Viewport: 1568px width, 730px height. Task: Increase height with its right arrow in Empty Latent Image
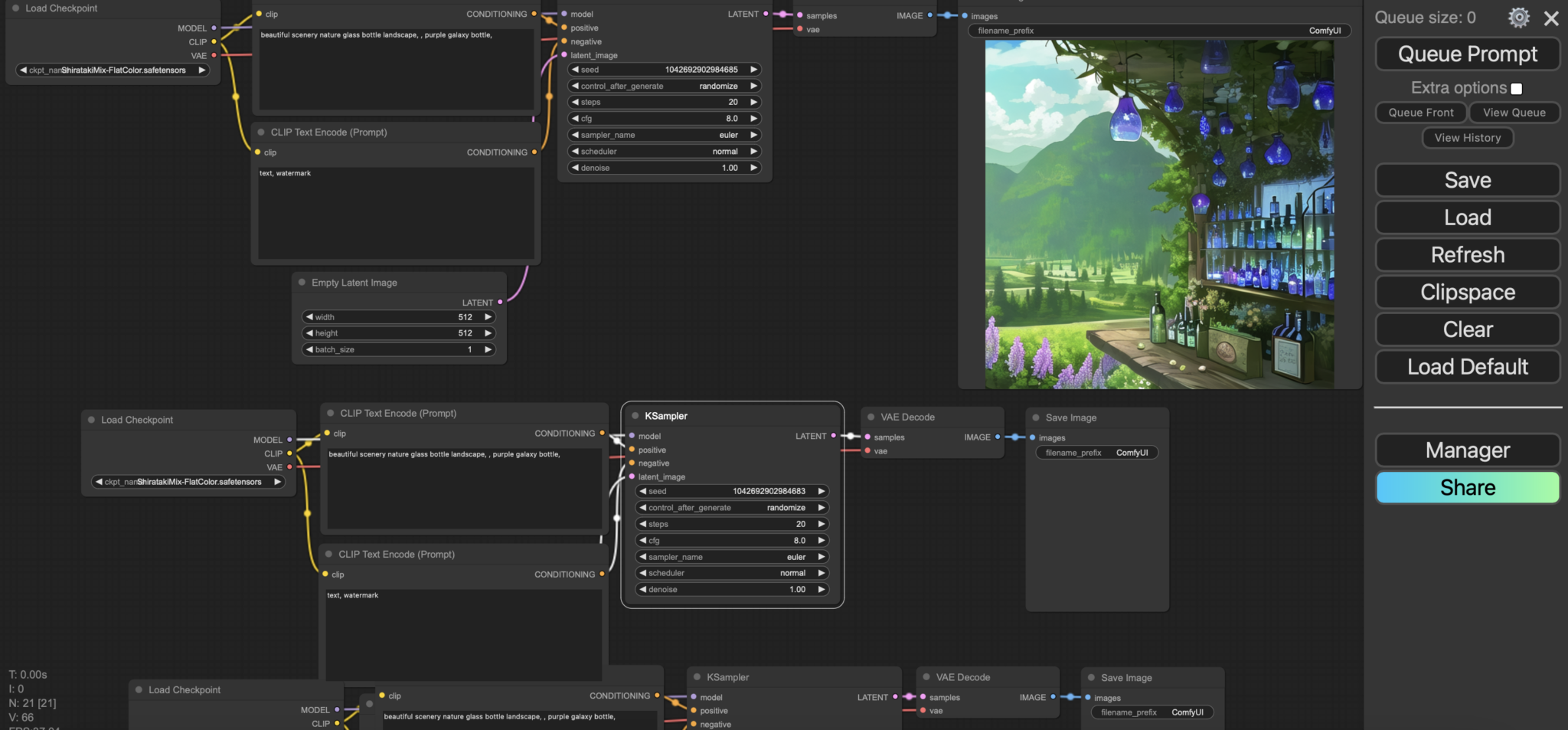[488, 333]
